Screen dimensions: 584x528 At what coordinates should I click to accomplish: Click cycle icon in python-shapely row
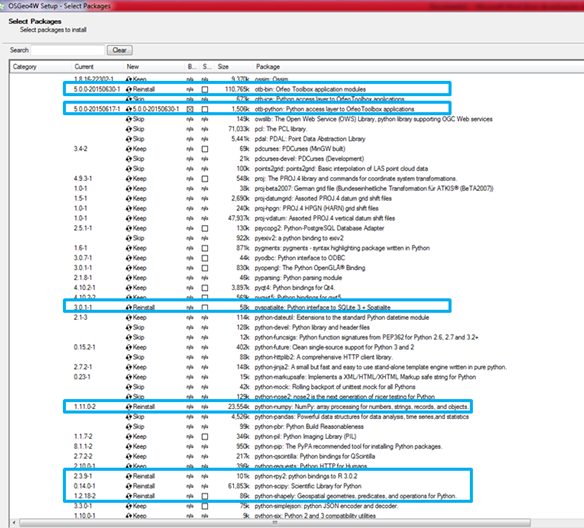pos(129,496)
